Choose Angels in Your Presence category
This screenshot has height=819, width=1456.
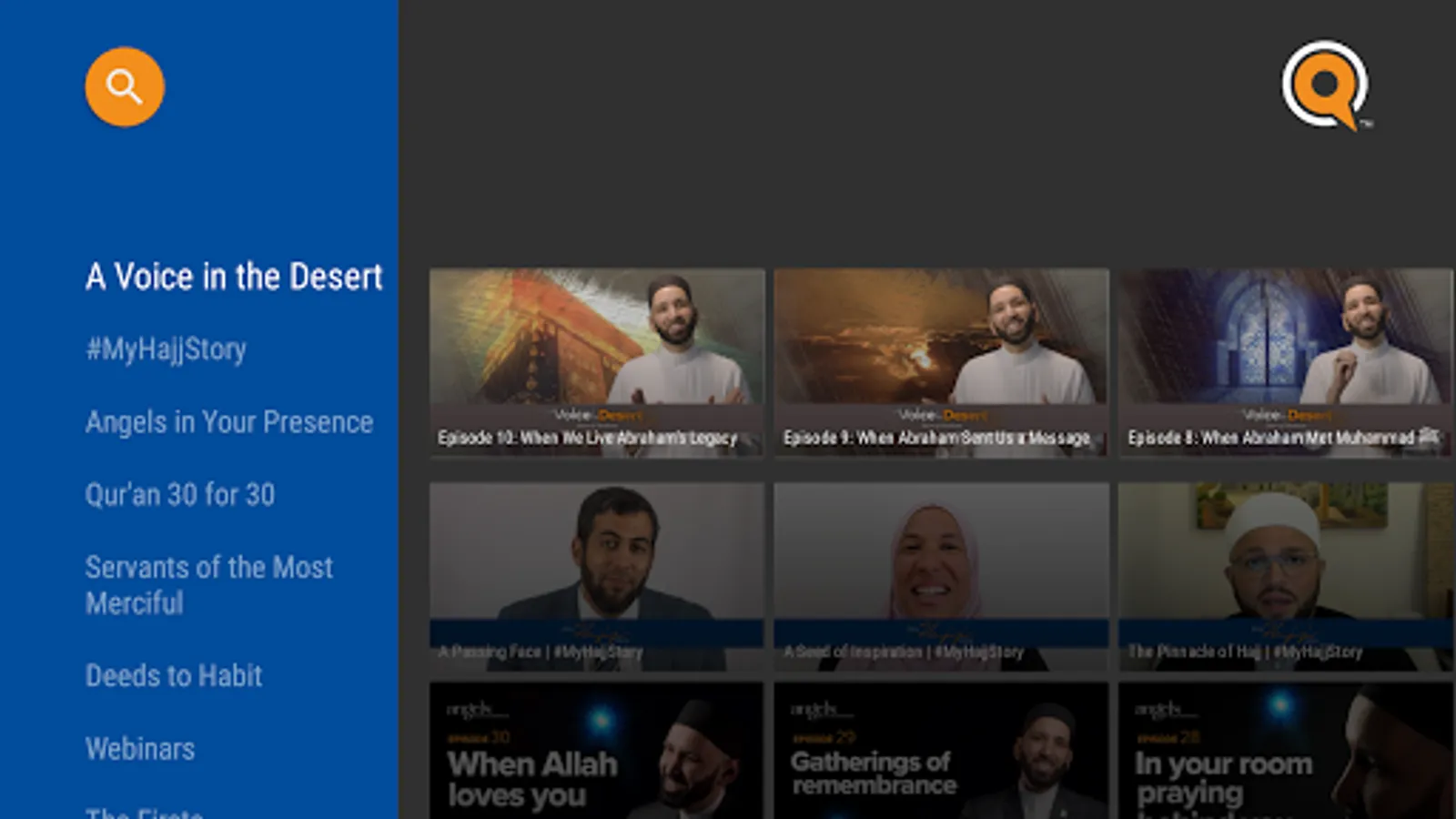click(x=229, y=422)
